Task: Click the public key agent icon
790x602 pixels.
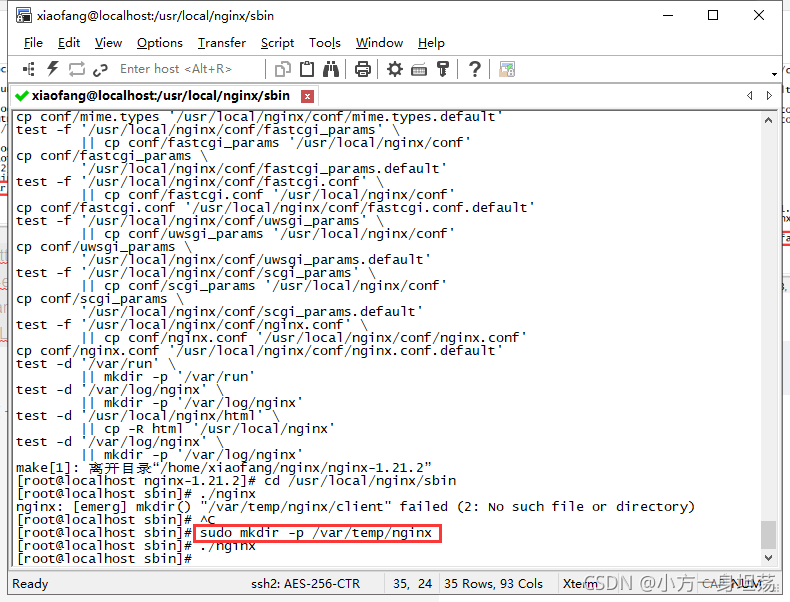Action: pos(443,69)
